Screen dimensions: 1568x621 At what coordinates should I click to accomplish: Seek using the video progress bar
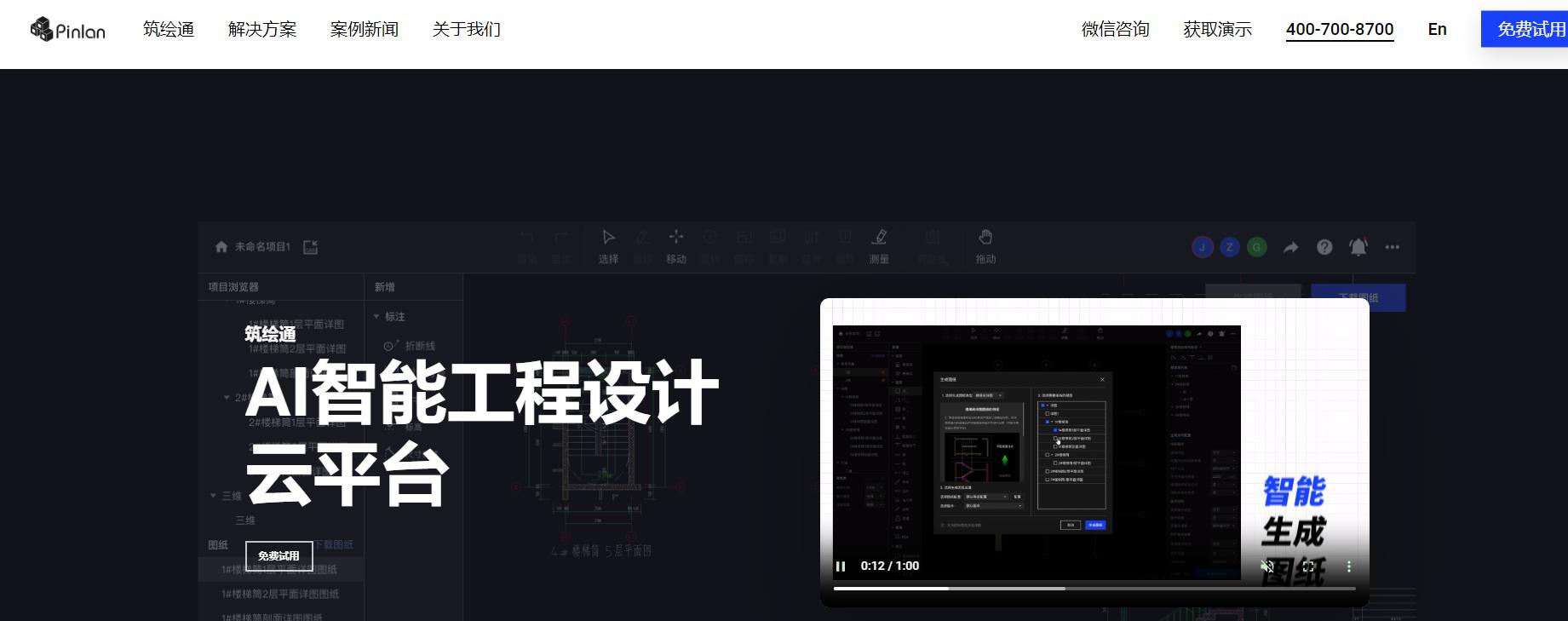pos(1094,588)
